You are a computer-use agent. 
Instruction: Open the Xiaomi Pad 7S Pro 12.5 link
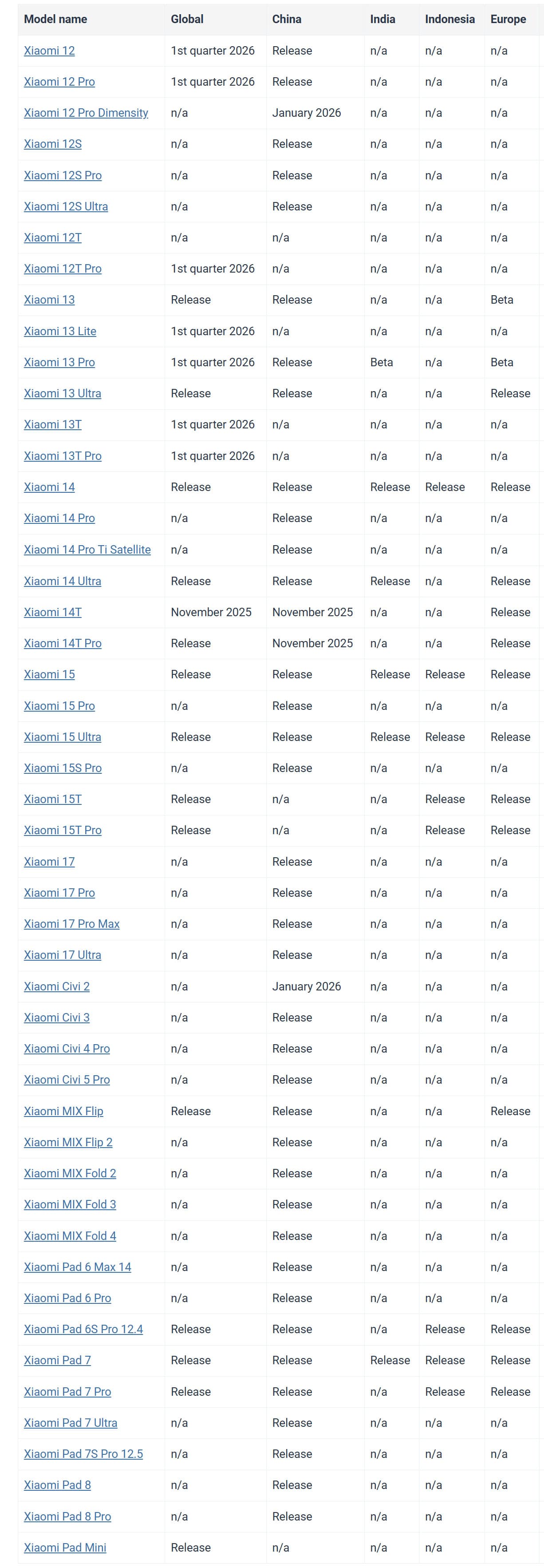(x=83, y=1454)
